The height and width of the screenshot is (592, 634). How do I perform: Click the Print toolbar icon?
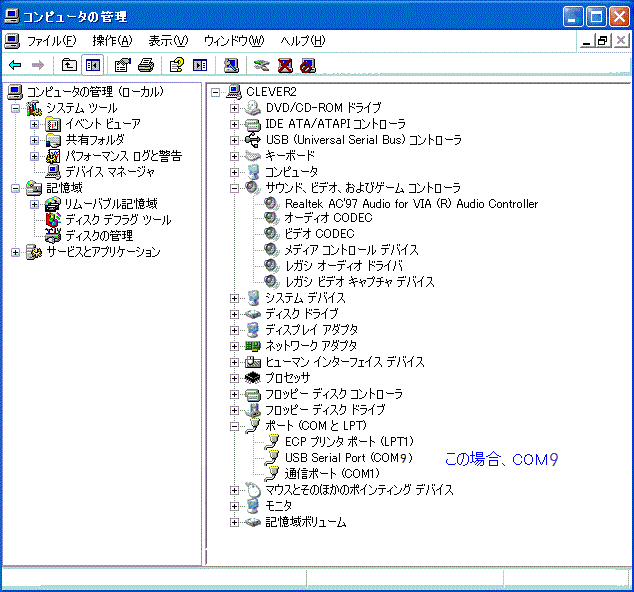[146, 65]
